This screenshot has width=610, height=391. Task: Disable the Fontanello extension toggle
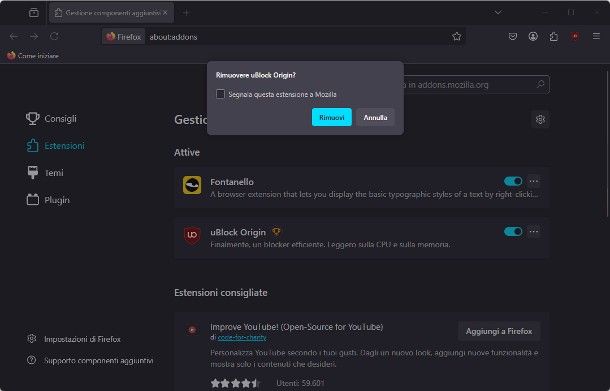pyautogui.click(x=513, y=181)
